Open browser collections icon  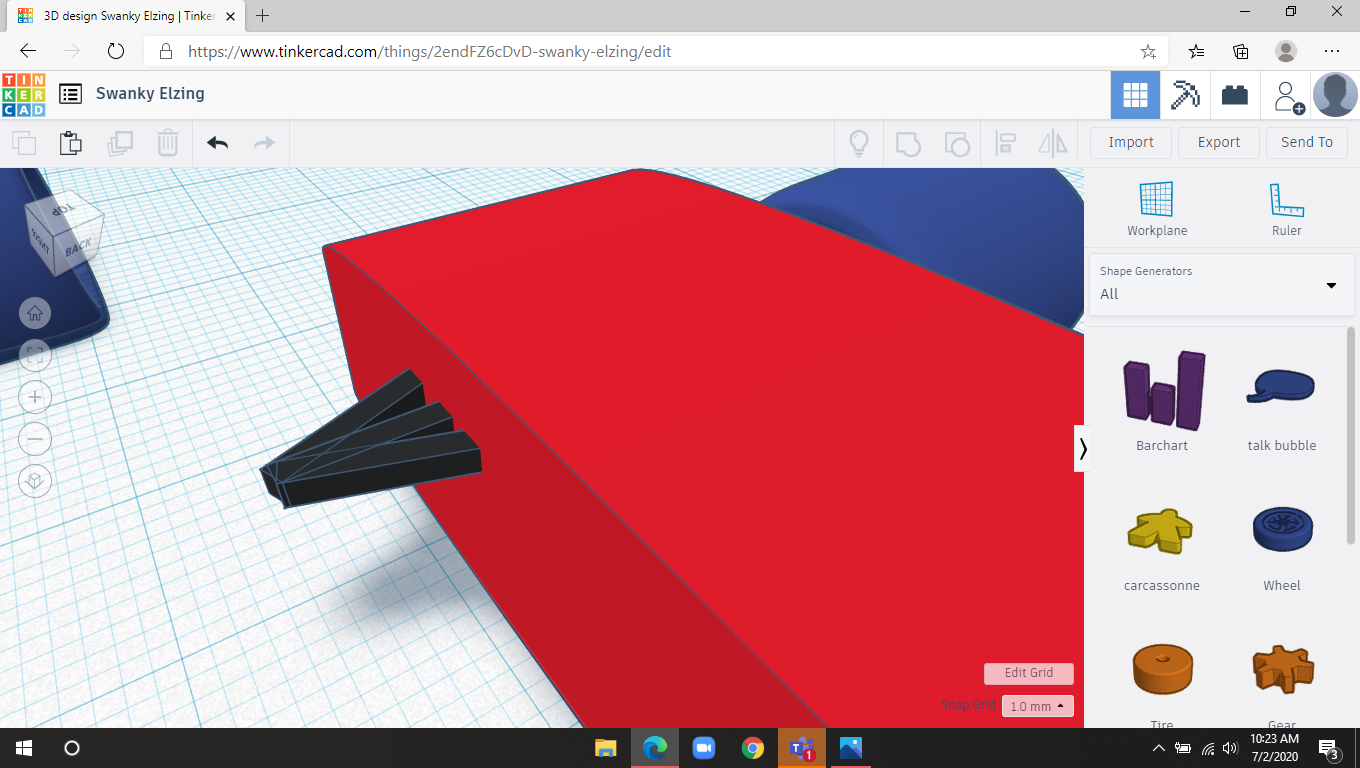pyautogui.click(x=1241, y=51)
